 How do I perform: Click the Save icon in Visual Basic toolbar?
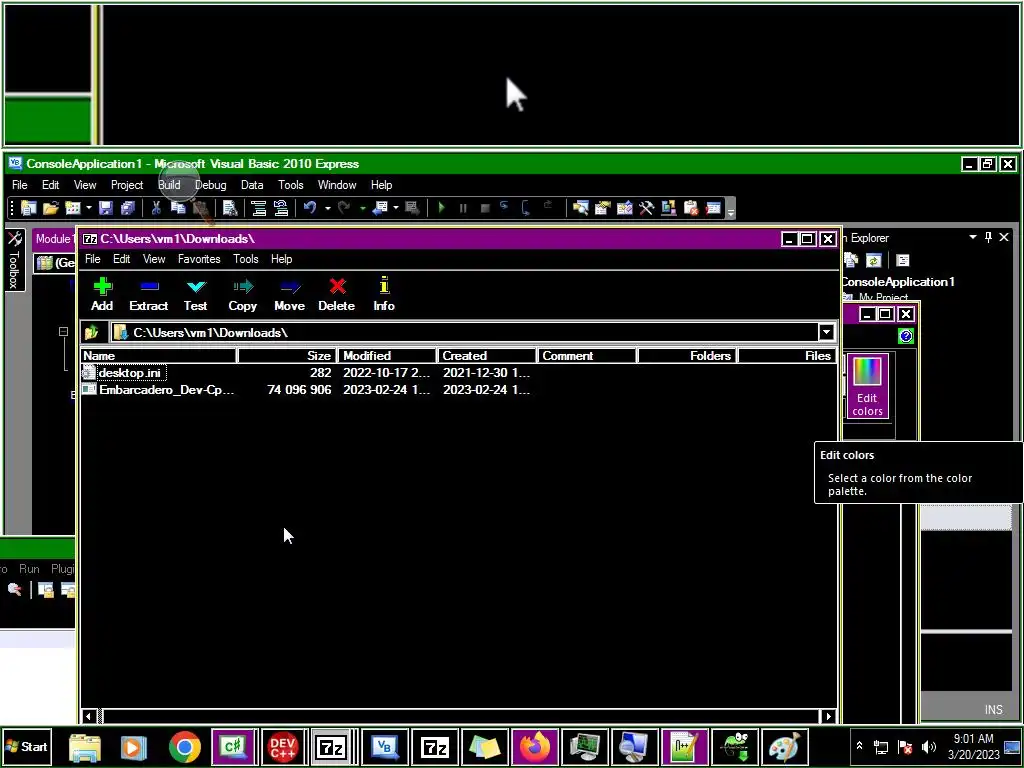106,208
